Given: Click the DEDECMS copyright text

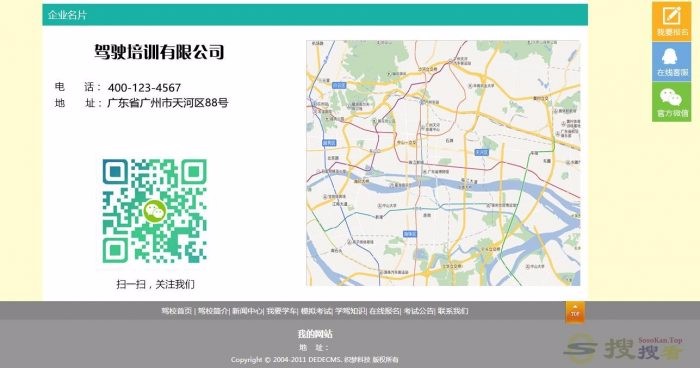Looking at the screenshot, I should (315, 360).
